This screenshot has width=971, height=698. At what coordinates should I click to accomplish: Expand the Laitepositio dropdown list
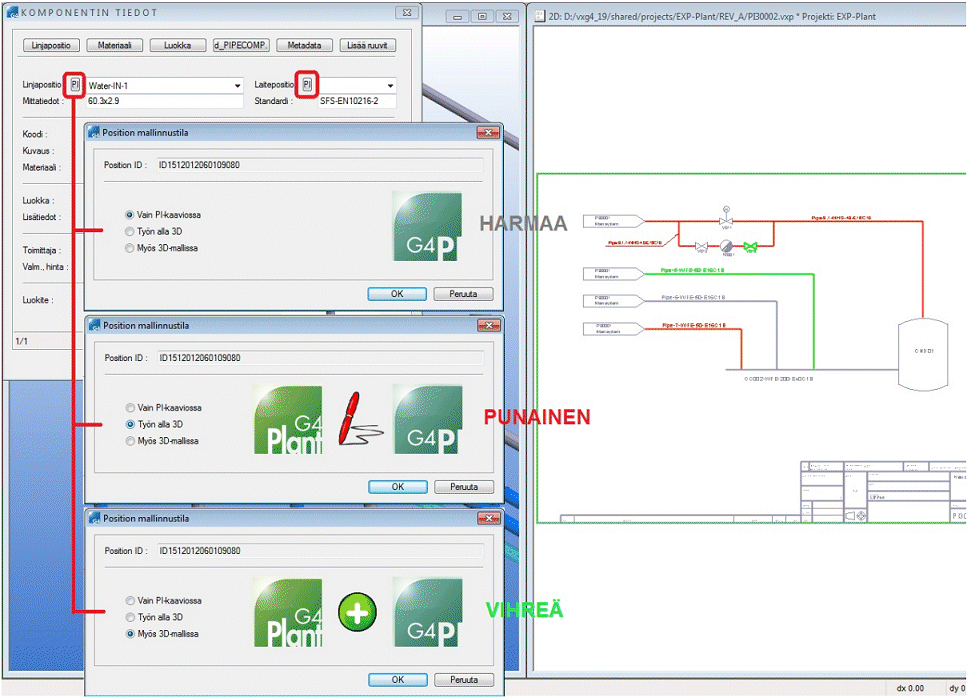click(390, 86)
